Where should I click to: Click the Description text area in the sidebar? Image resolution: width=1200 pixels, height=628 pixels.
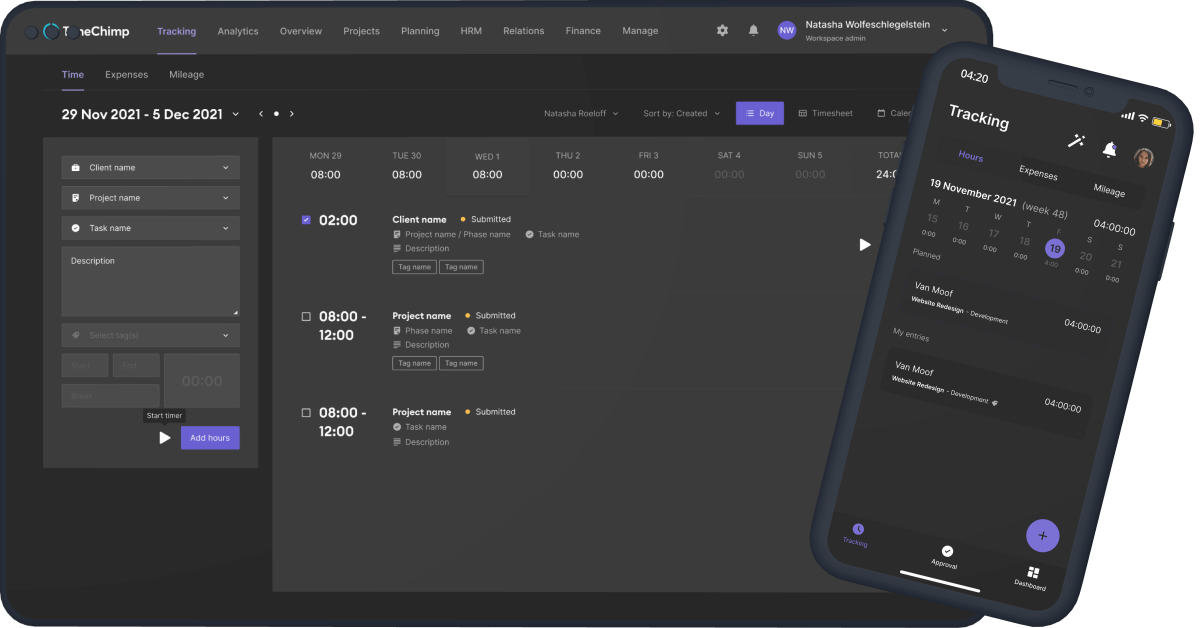coord(150,280)
